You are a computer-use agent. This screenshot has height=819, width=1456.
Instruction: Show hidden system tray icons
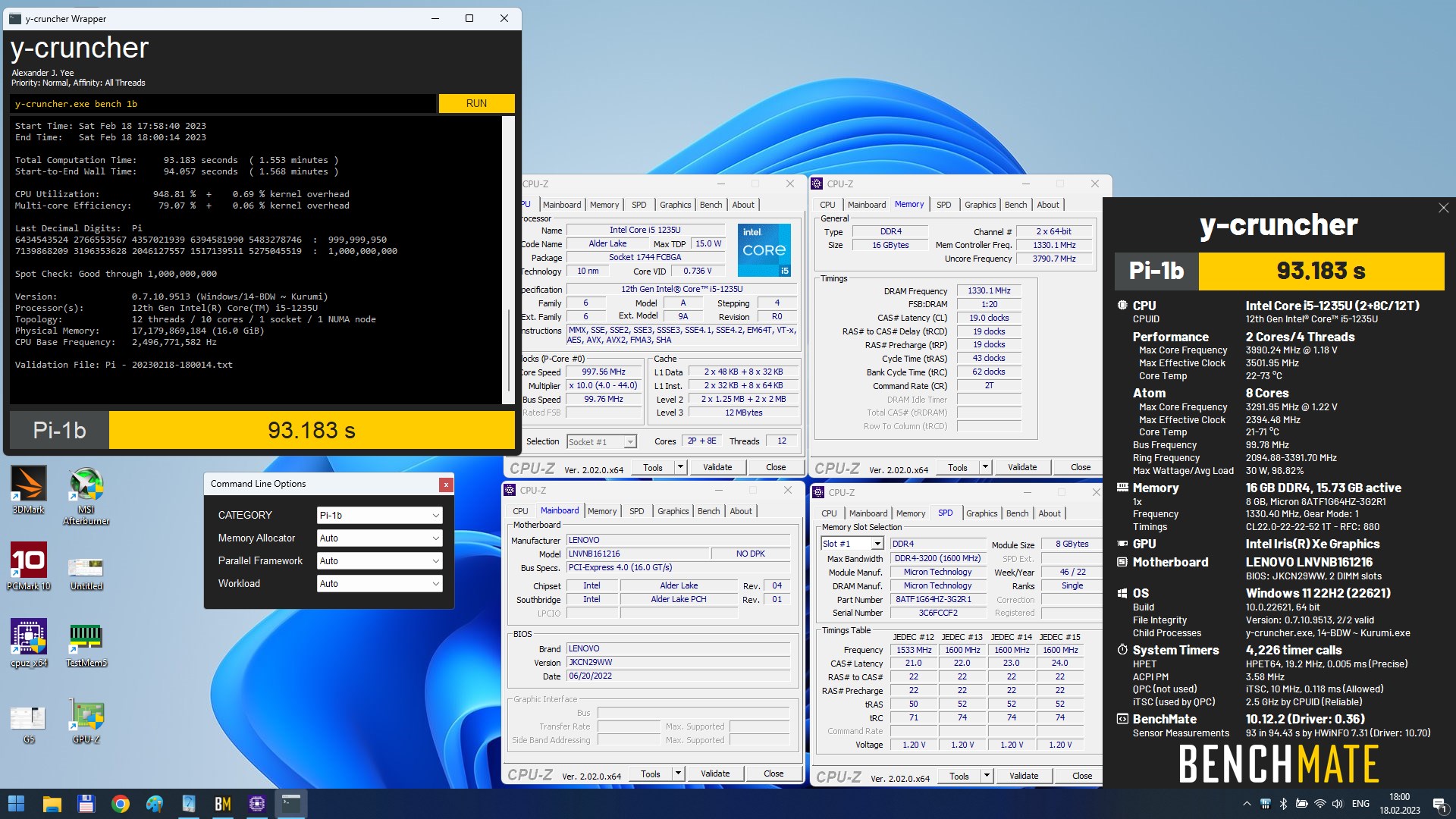[1247, 804]
